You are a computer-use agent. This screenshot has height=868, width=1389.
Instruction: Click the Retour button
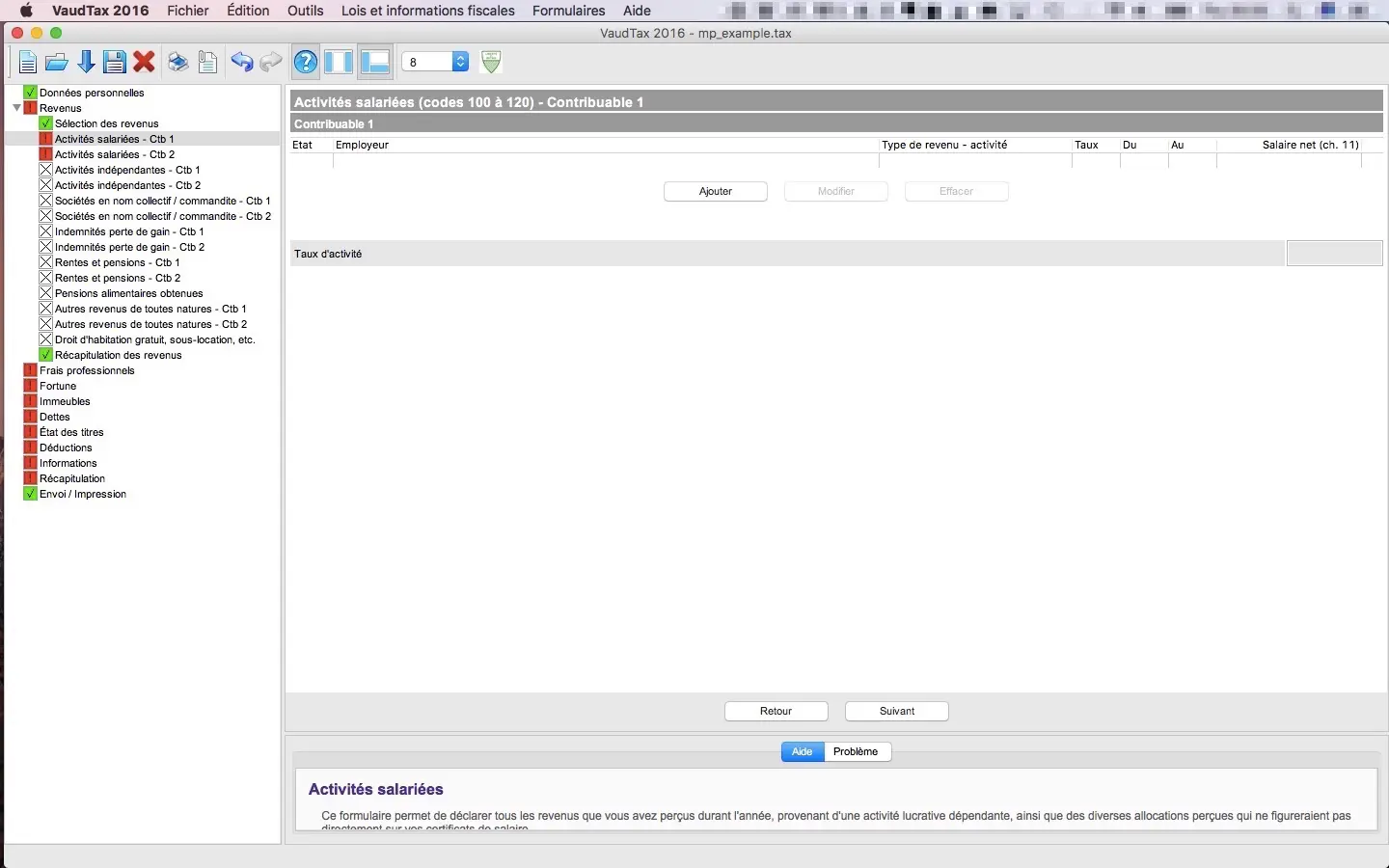pyautogui.click(x=776, y=711)
